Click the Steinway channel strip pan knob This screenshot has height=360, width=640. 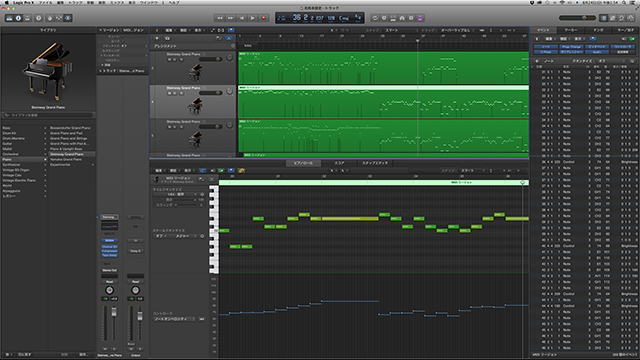point(109,290)
